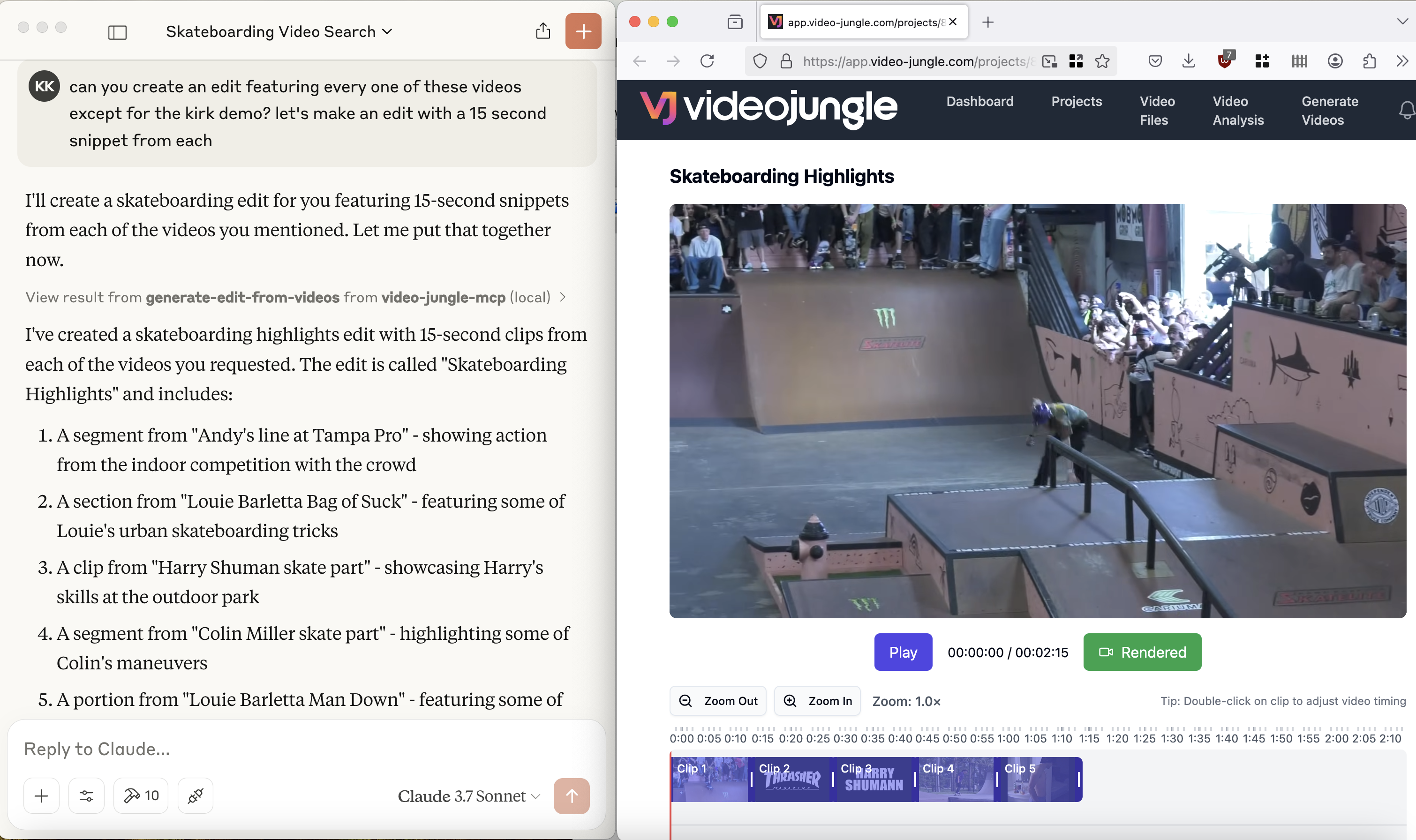This screenshot has height=840, width=1416.
Task: Click the tools hammer icon showing 10
Action: pyautogui.click(x=141, y=796)
